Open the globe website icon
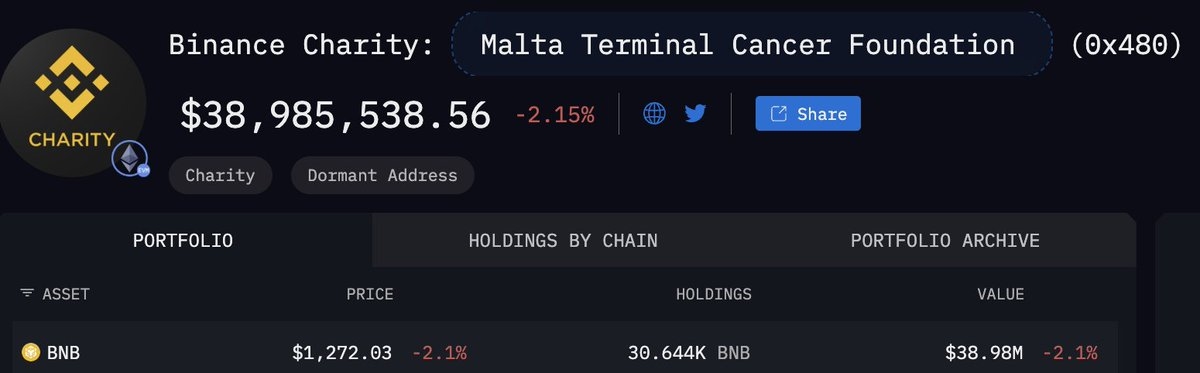Viewport: 1200px width, 373px height. click(654, 114)
